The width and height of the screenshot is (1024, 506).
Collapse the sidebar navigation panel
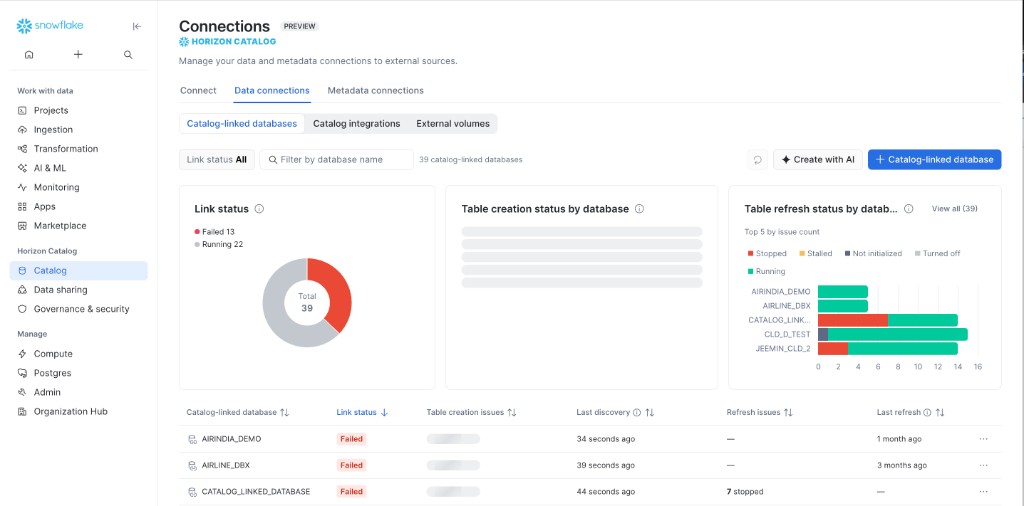point(136,27)
